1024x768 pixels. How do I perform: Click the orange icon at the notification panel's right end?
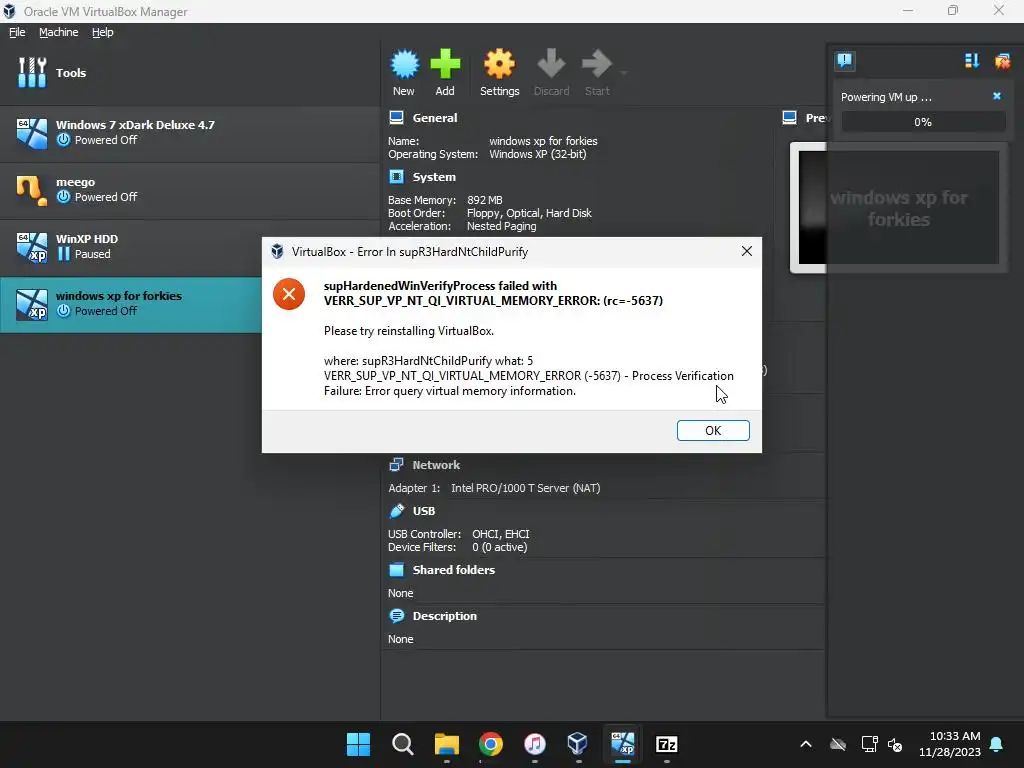point(1002,61)
